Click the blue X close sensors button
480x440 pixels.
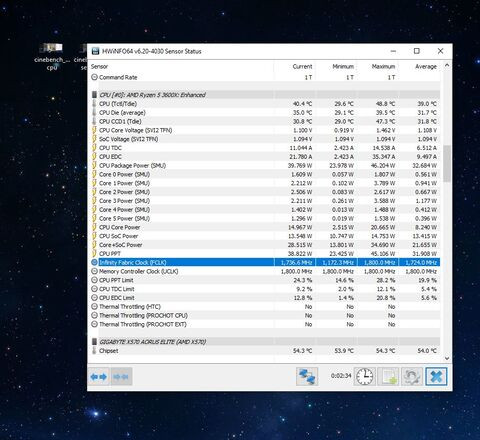tap(436, 377)
